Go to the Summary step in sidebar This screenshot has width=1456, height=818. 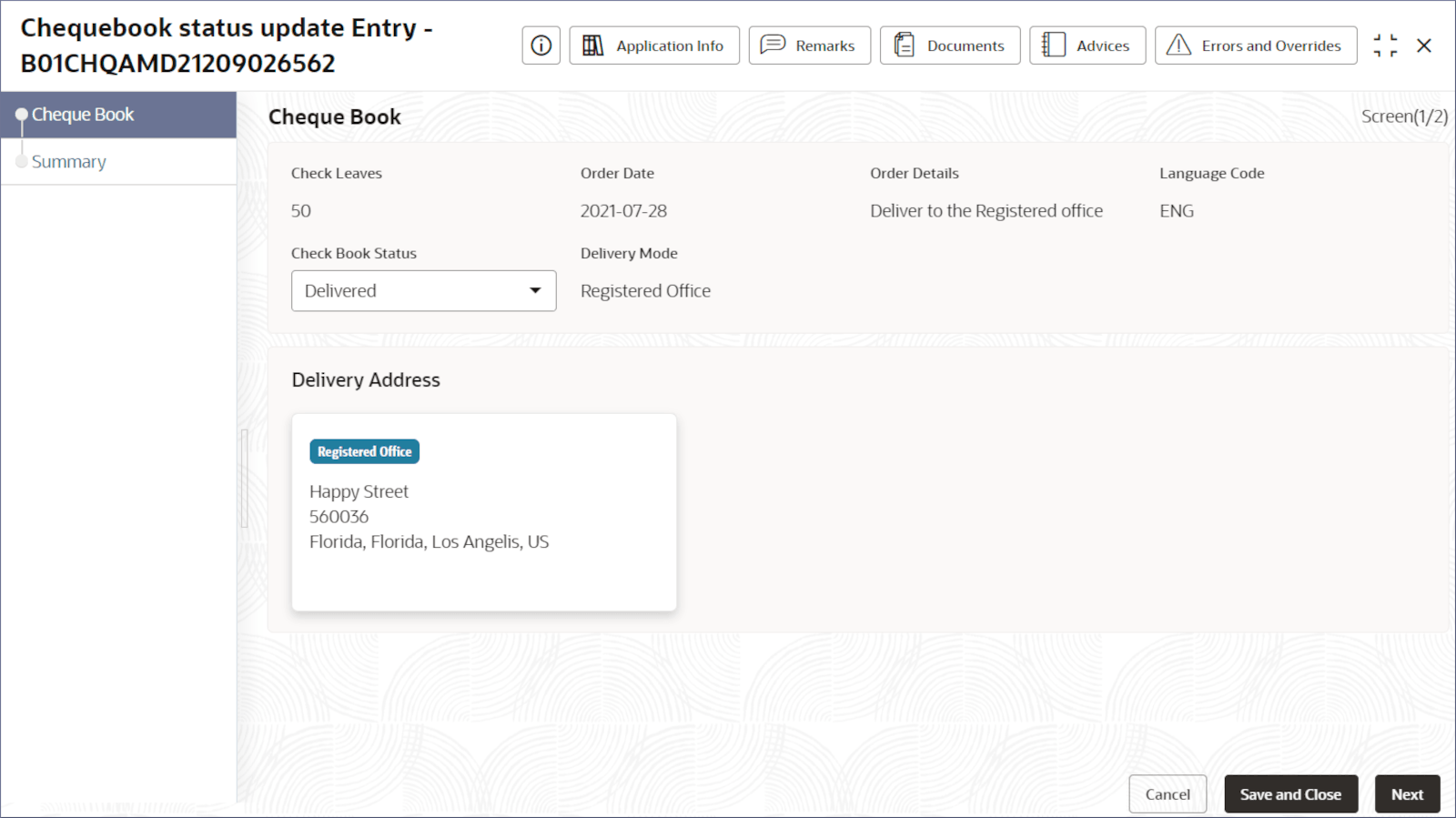coord(118,162)
